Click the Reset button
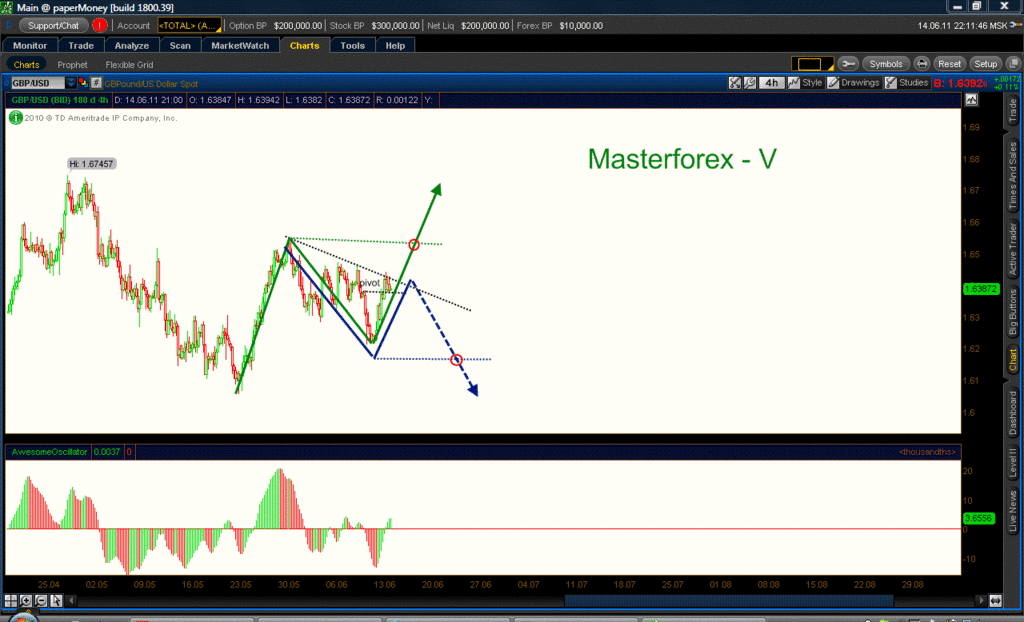Image resolution: width=1024 pixels, height=622 pixels. pos(950,63)
